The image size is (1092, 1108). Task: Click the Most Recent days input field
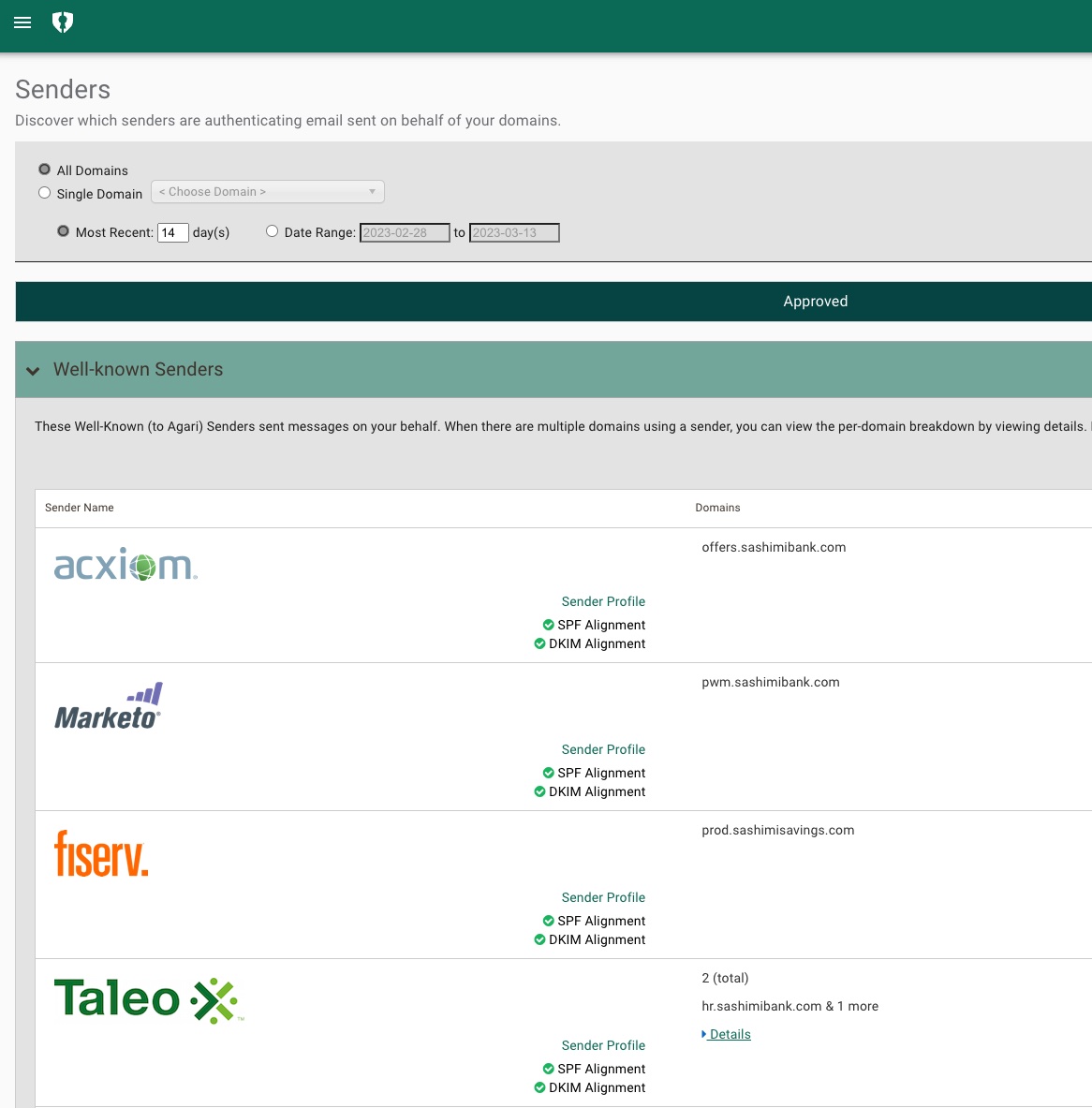172,232
